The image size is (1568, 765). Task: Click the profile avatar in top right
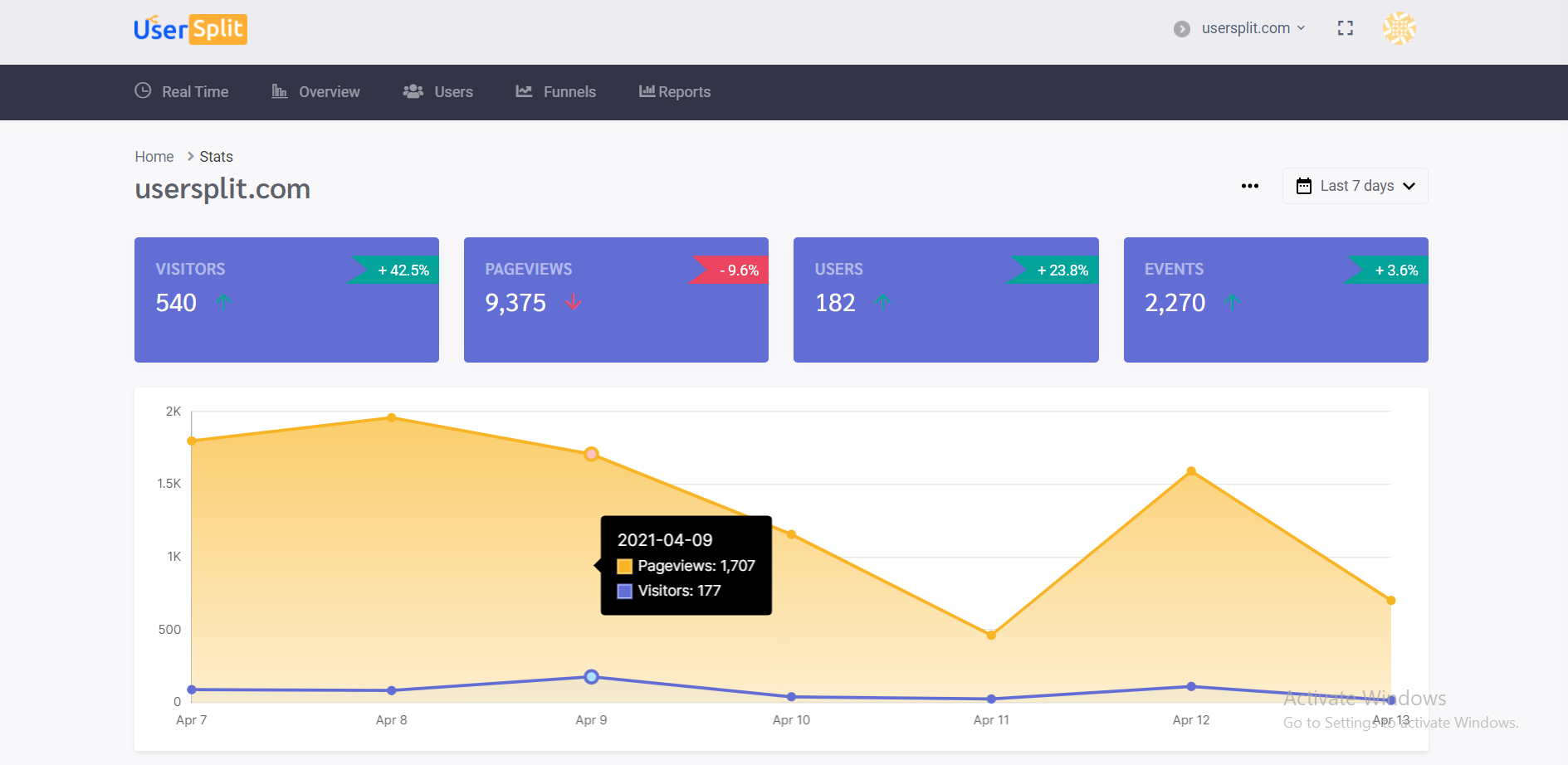[1399, 27]
